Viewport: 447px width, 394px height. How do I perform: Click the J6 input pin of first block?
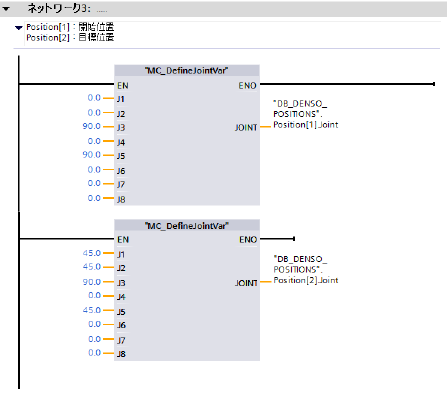click(x=121, y=171)
